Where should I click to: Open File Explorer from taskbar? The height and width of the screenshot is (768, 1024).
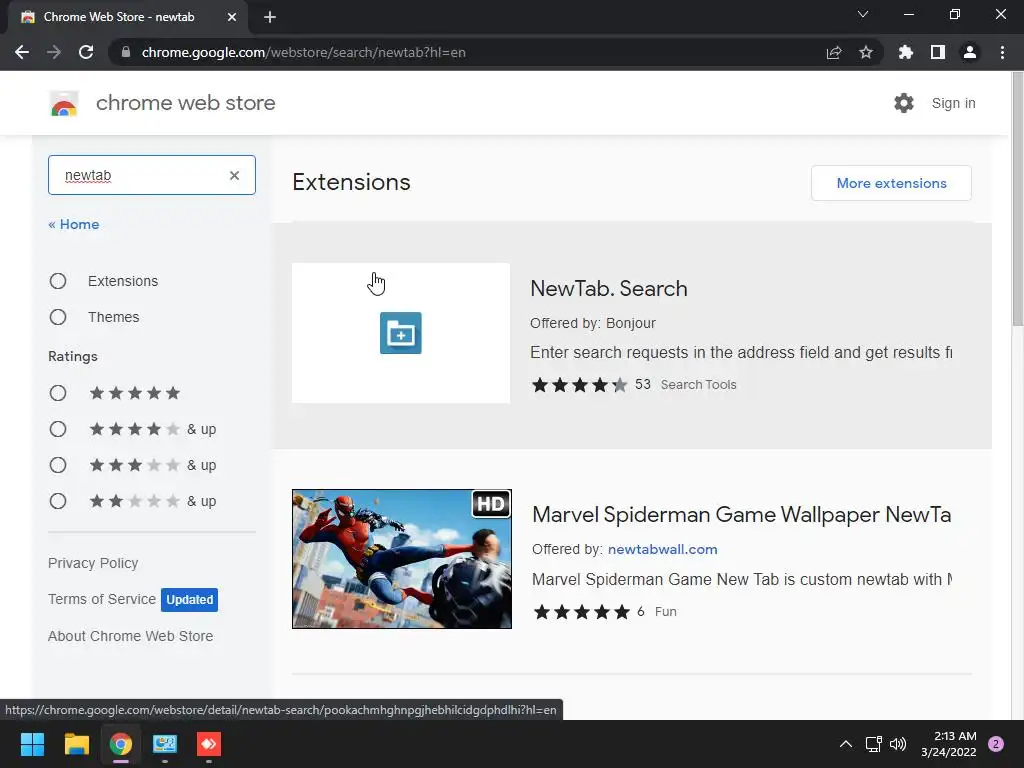(x=76, y=744)
